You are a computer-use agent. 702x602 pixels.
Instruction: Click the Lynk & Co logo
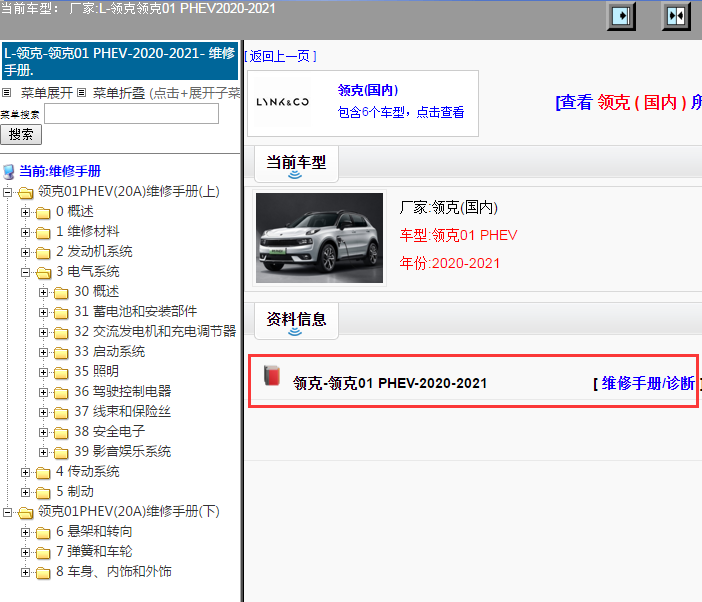click(x=282, y=102)
